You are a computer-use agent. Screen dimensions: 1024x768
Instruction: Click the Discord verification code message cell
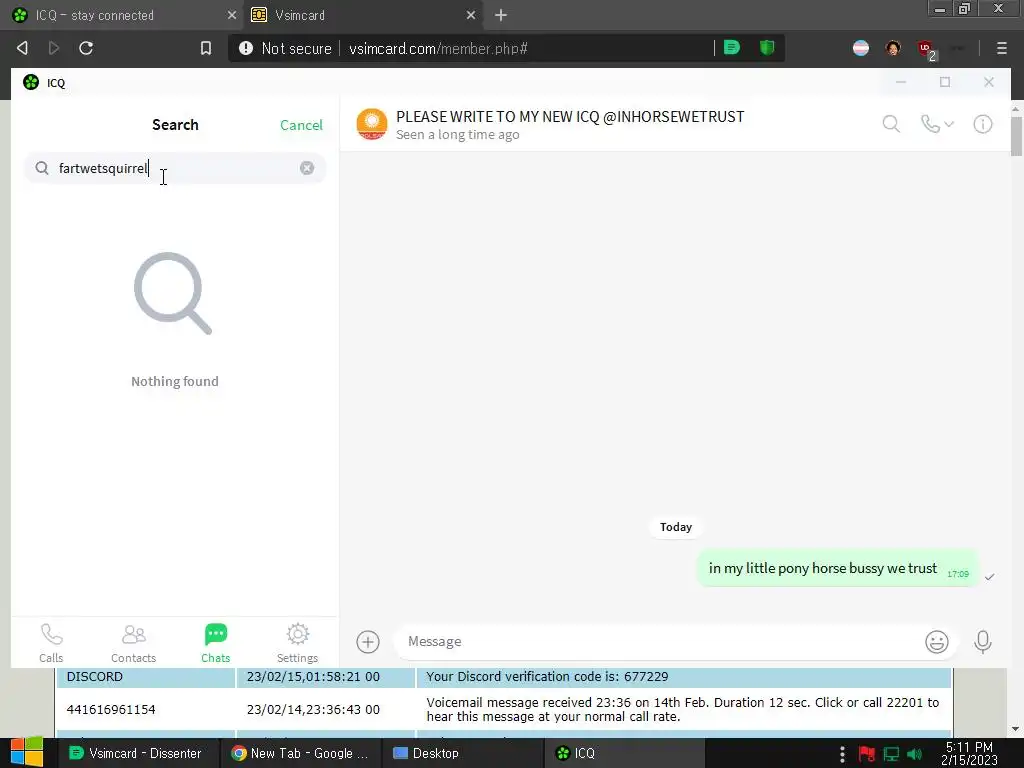click(684, 677)
